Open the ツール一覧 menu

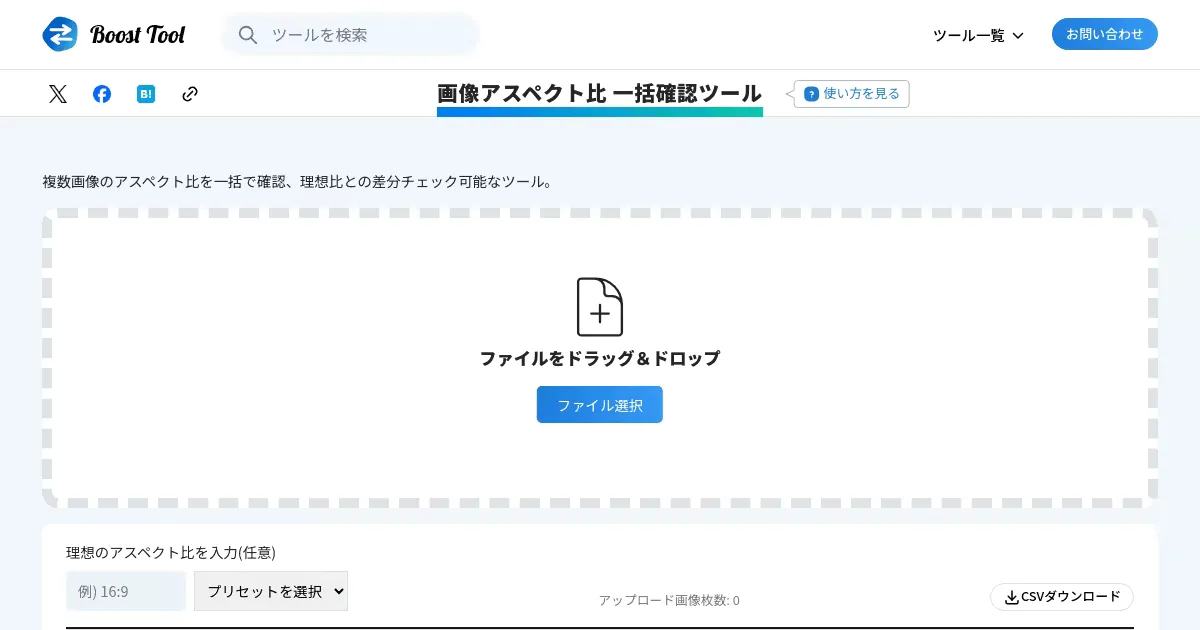968,35
